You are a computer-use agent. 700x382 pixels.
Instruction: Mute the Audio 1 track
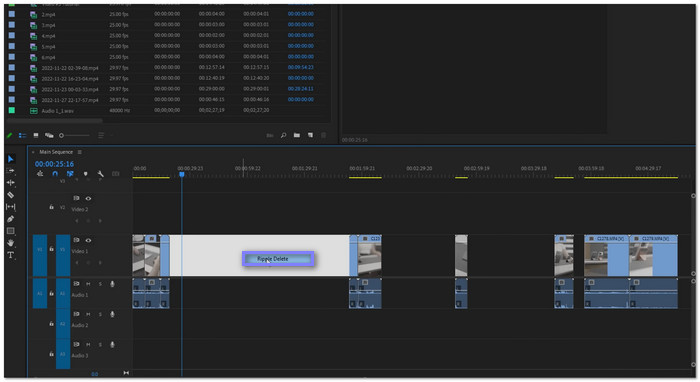point(88,284)
